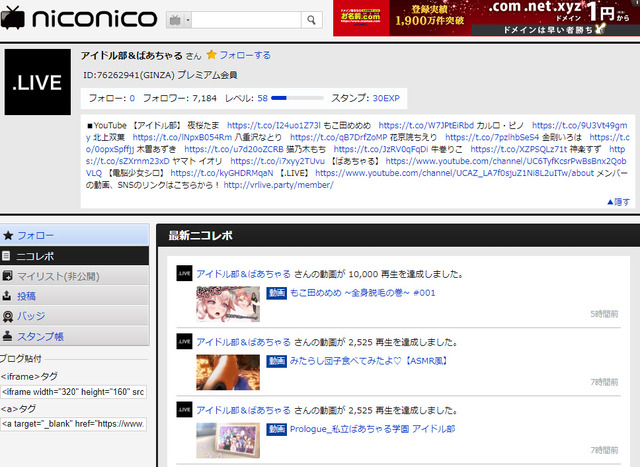Click user name in Prologue report

(244, 410)
